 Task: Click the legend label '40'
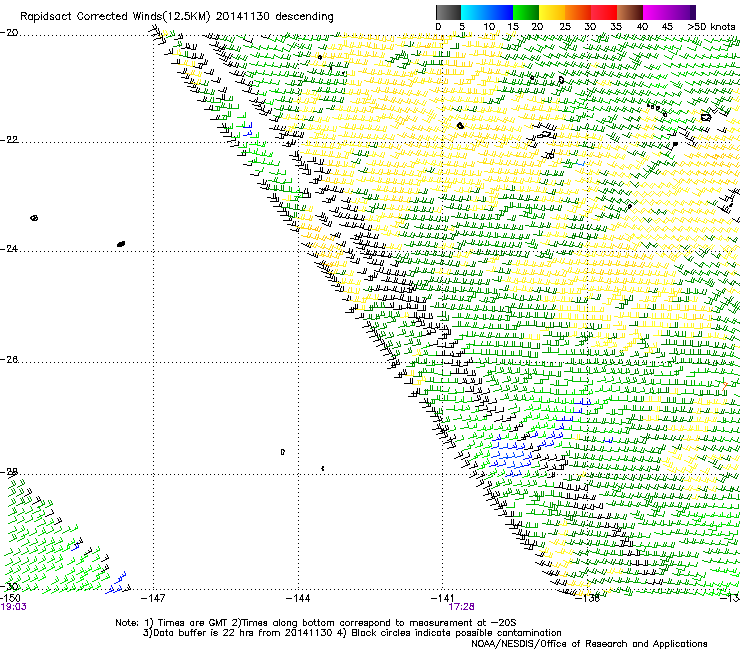642,27
